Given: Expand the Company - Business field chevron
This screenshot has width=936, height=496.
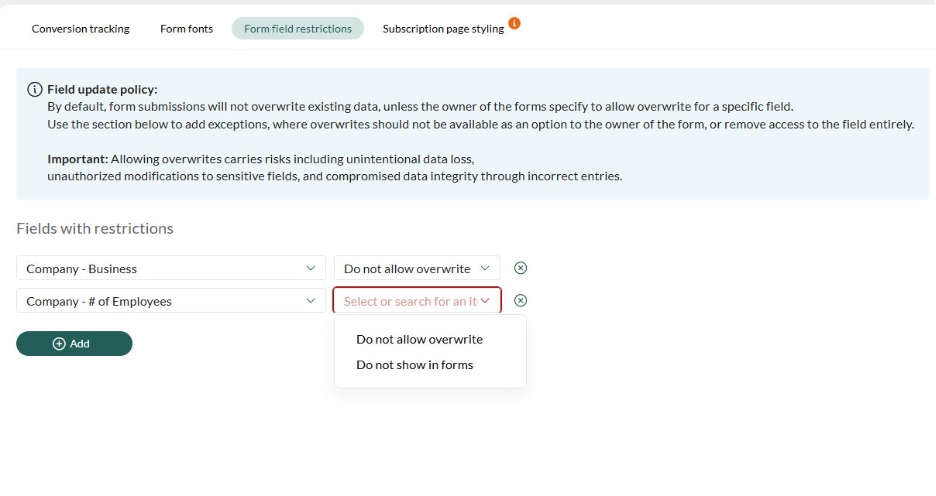Looking at the screenshot, I should pos(311,268).
